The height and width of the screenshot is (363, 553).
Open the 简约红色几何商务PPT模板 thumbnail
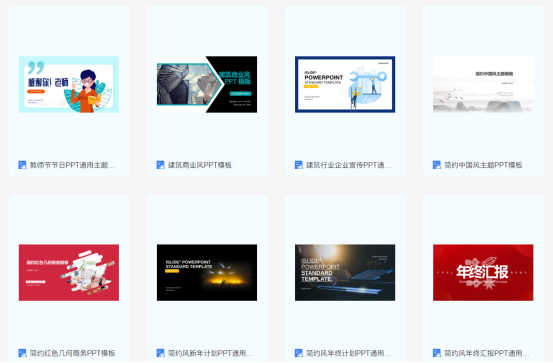tap(69, 272)
